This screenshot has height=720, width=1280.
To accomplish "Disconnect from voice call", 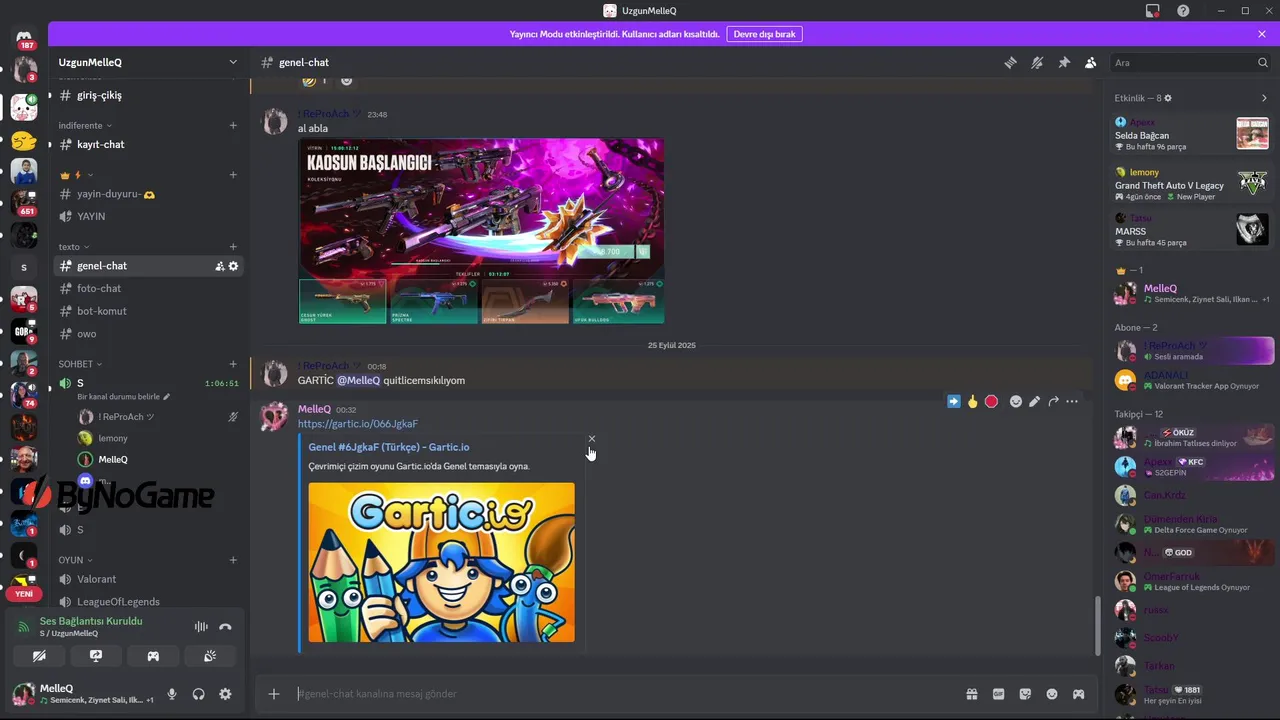I will point(225,627).
